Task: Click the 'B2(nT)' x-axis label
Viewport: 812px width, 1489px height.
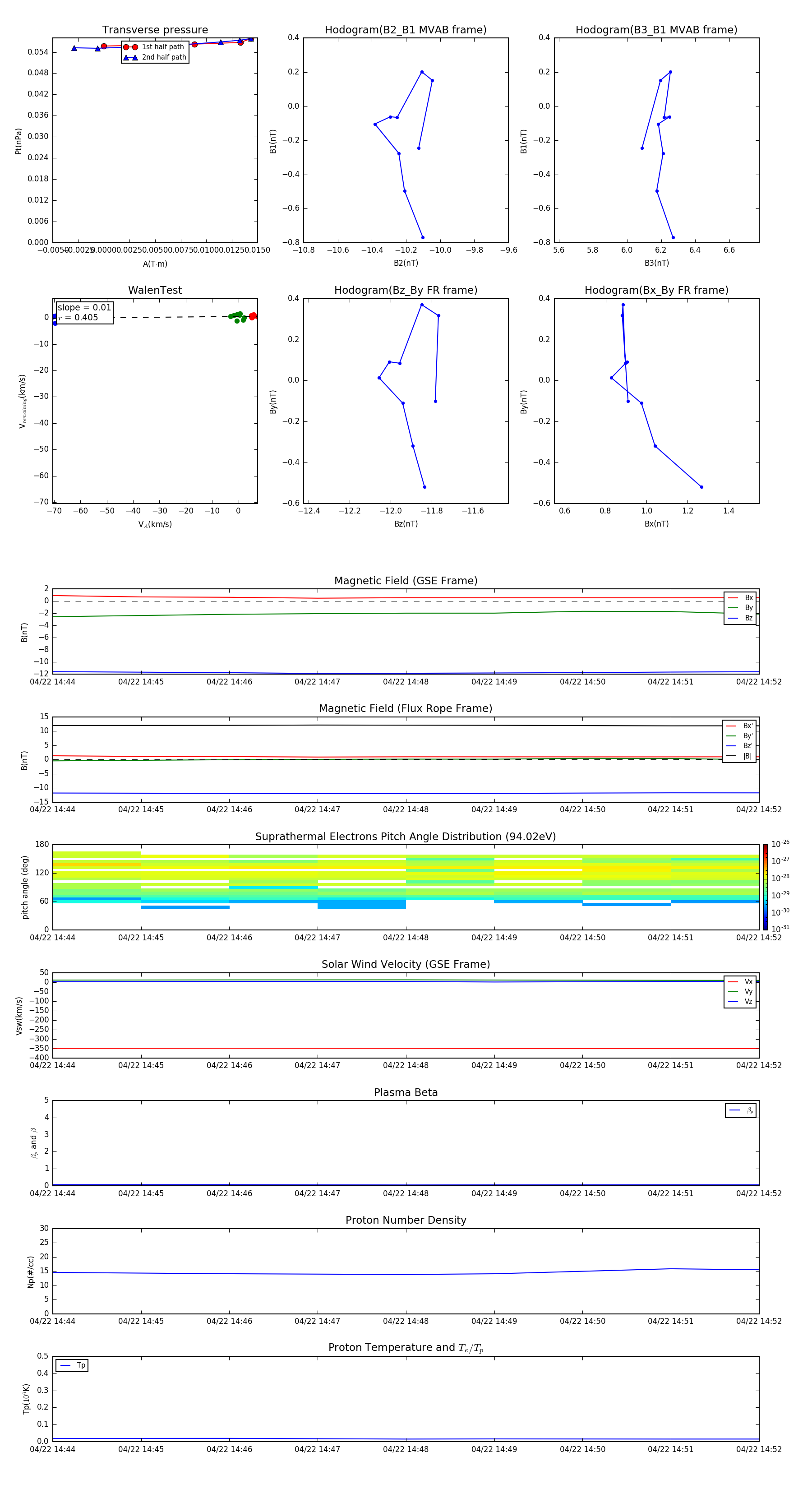Action: coord(406,263)
